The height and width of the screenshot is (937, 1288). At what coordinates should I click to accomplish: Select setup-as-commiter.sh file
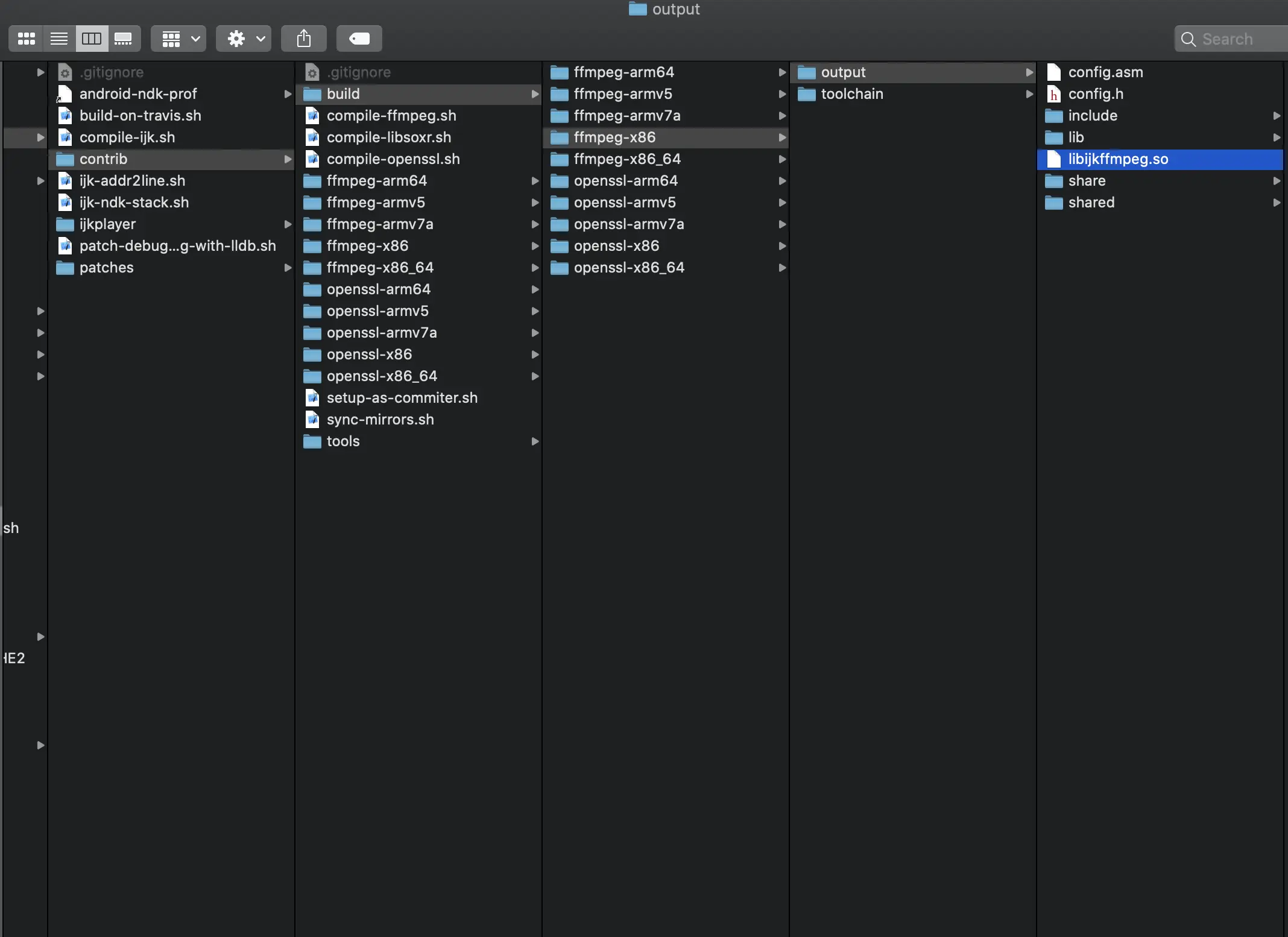(x=418, y=398)
